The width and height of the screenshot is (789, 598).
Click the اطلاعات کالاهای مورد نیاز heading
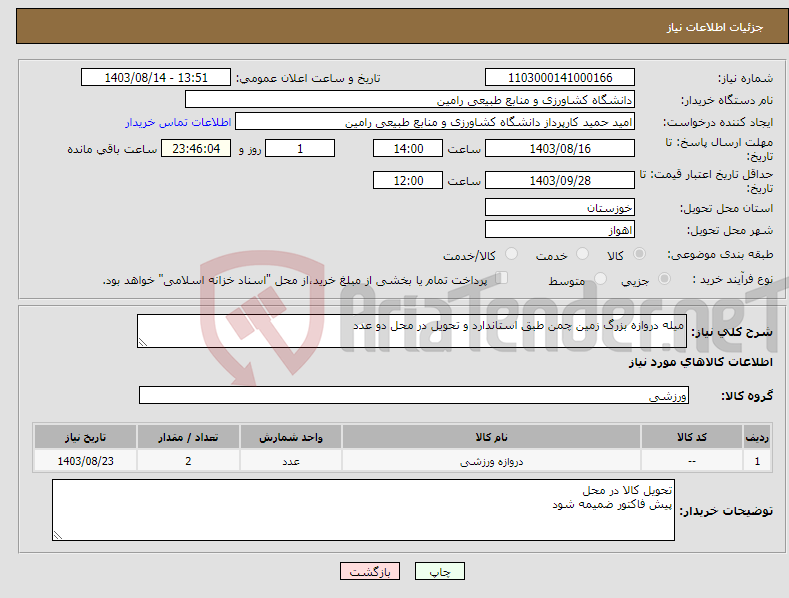700,362
